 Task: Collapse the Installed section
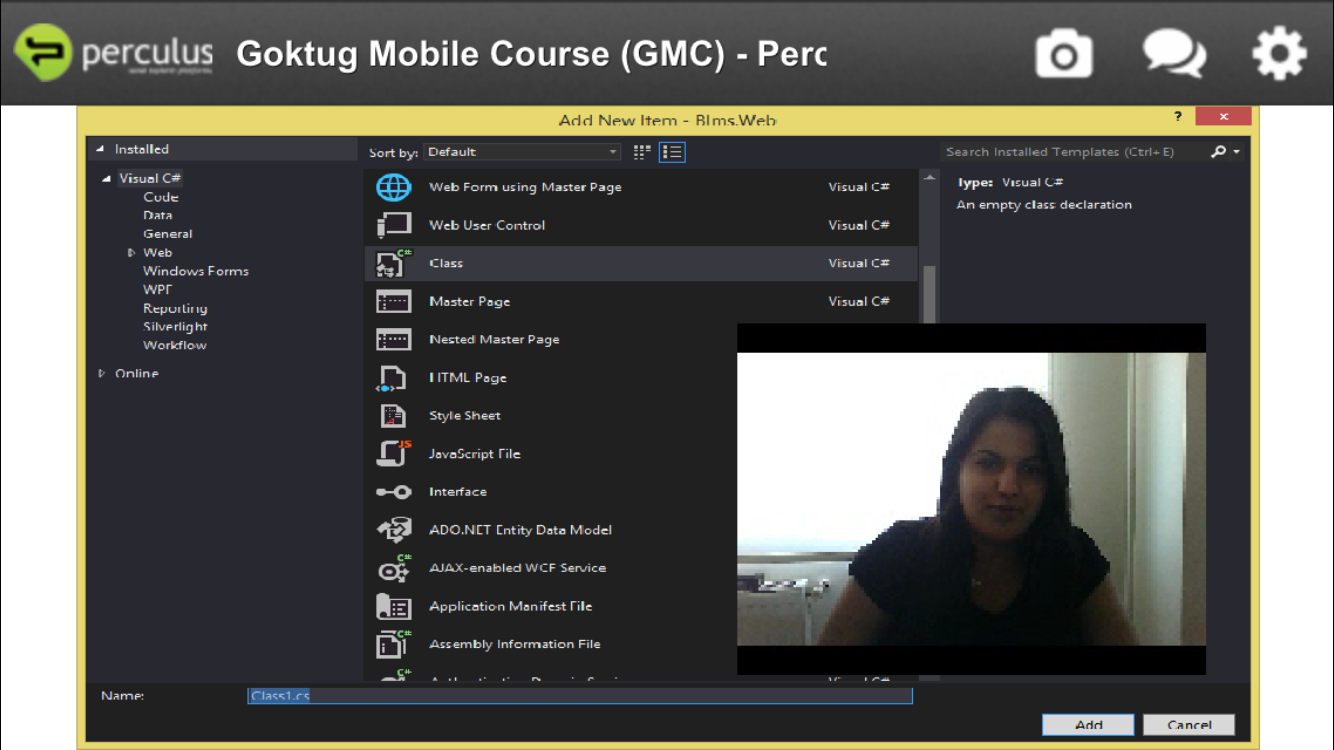pos(100,150)
